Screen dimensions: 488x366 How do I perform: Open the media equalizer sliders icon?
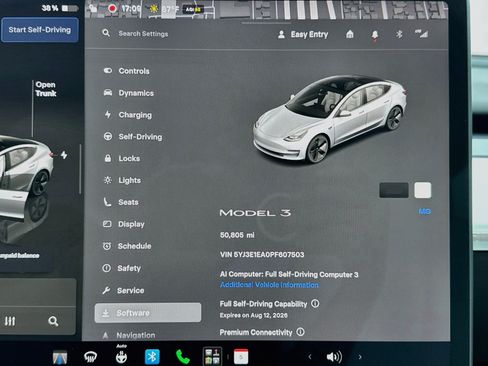(10, 321)
